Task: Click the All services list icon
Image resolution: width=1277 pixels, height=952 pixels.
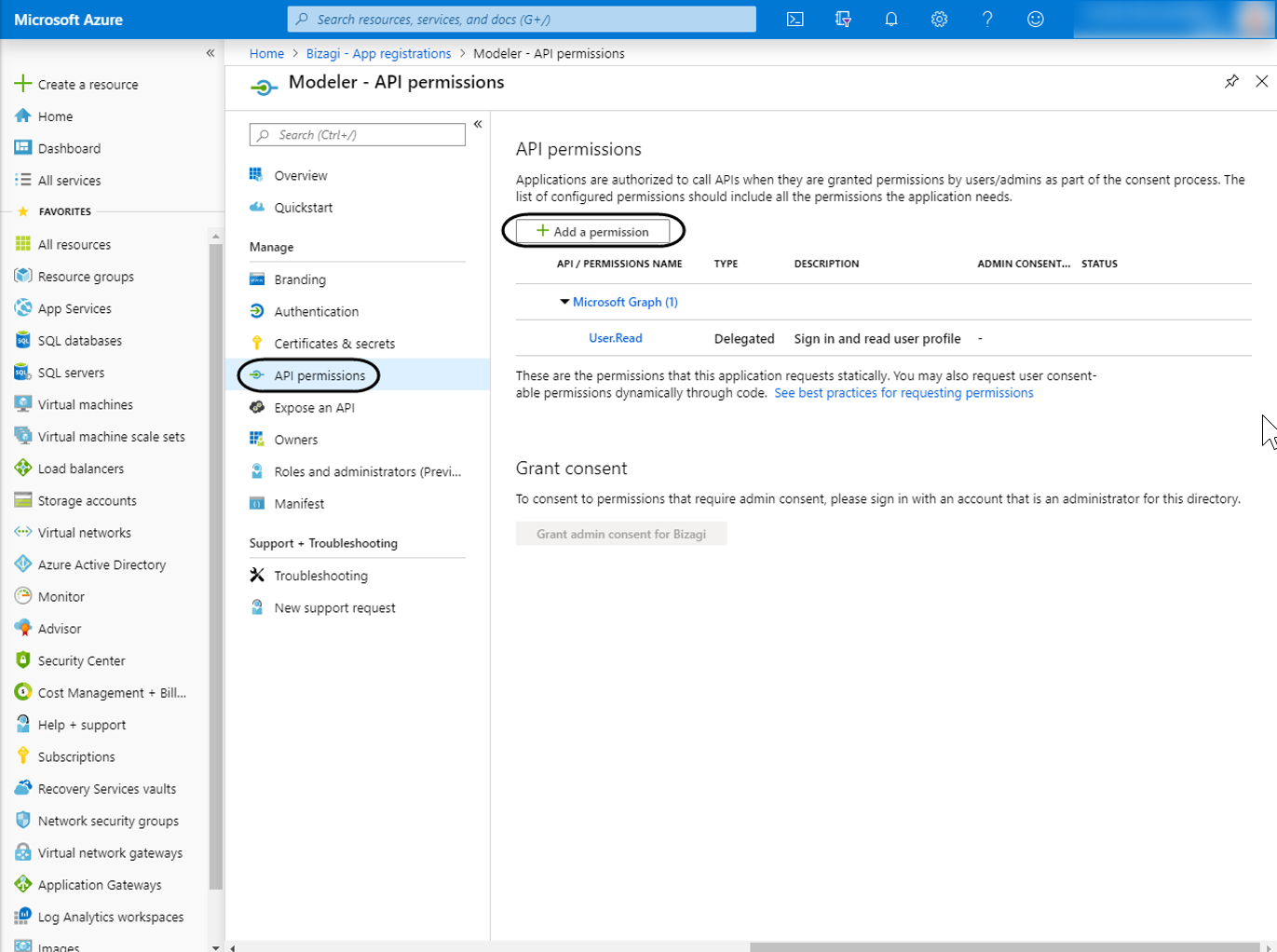Action: coord(23,180)
